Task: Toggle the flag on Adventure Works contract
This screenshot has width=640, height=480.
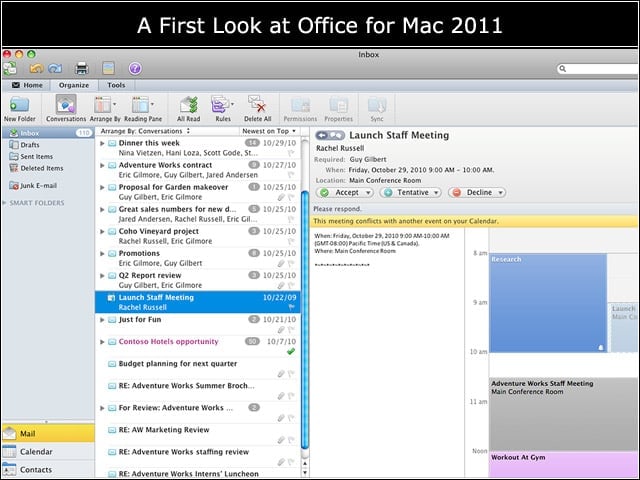Action: tap(291, 175)
